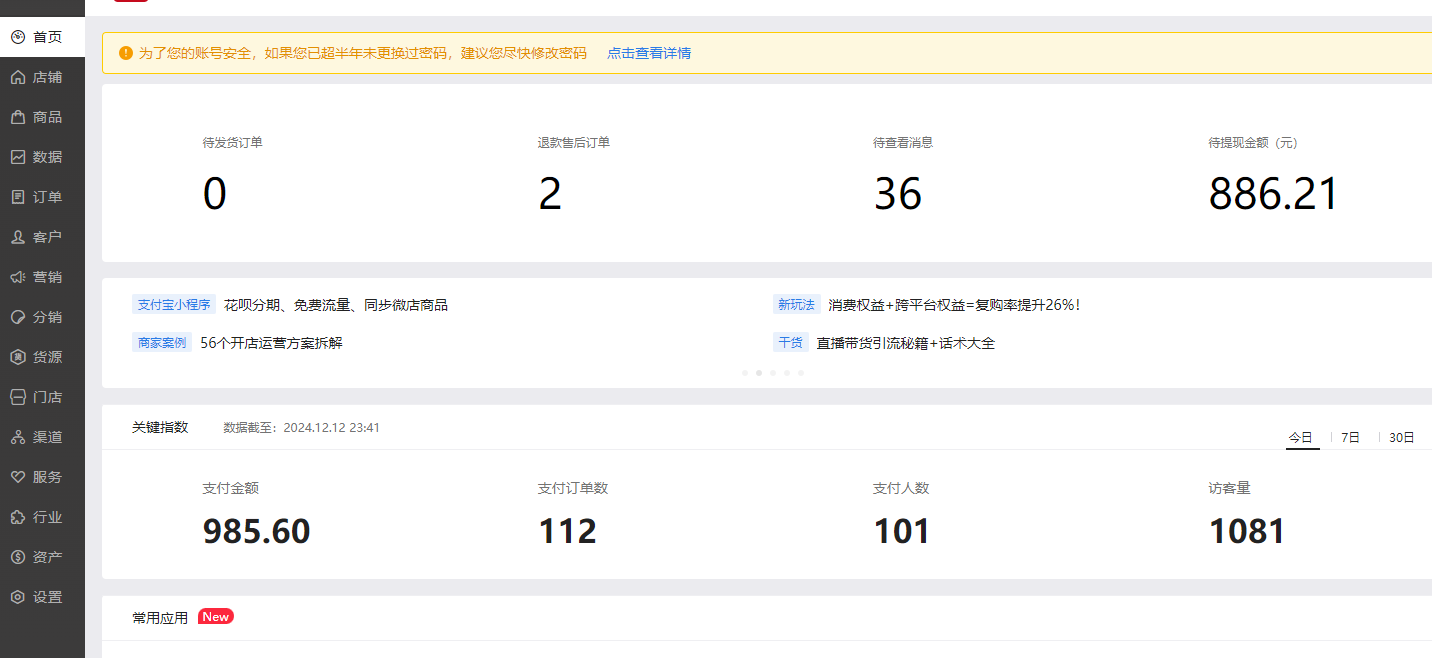
Task: Select the 客户 person icon
Action: (x=17, y=237)
